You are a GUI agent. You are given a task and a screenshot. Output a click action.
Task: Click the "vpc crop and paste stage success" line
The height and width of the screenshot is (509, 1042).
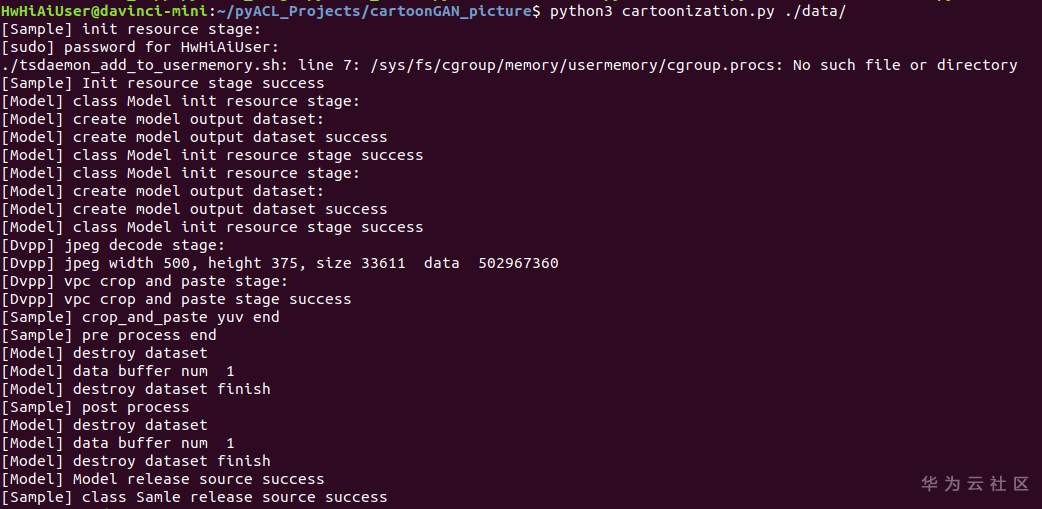pyautogui.click(x=208, y=299)
